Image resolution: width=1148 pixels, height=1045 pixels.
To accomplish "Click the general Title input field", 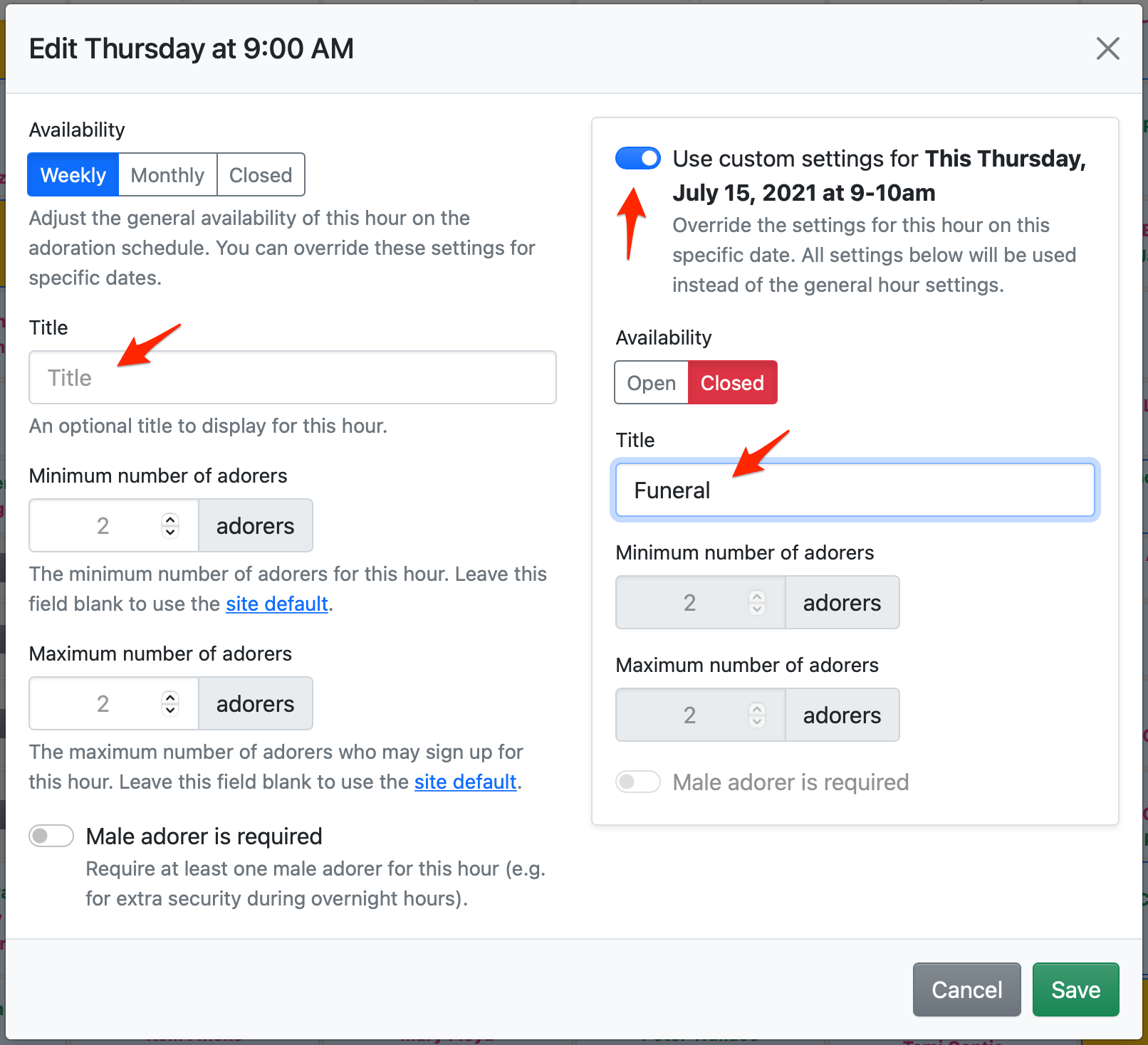I will point(292,378).
